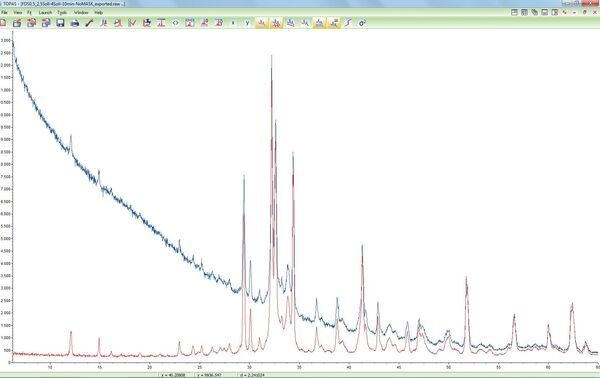Image resolution: width=600 pixels, height=378 pixels.
Task: Click the toolbar icon labeled y
Action: 247,23
